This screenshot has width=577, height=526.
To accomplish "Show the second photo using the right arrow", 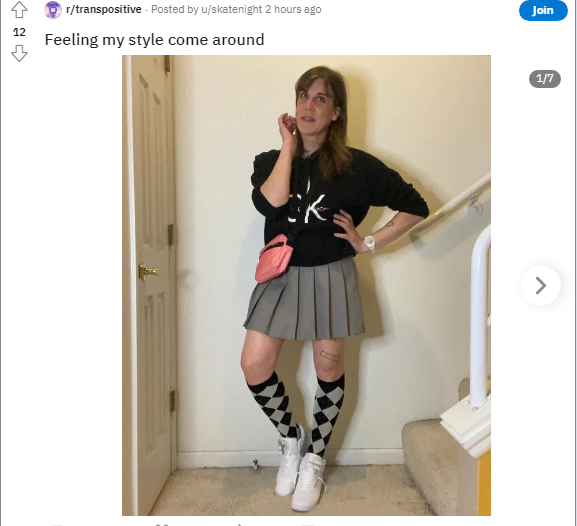I will 541,285.
